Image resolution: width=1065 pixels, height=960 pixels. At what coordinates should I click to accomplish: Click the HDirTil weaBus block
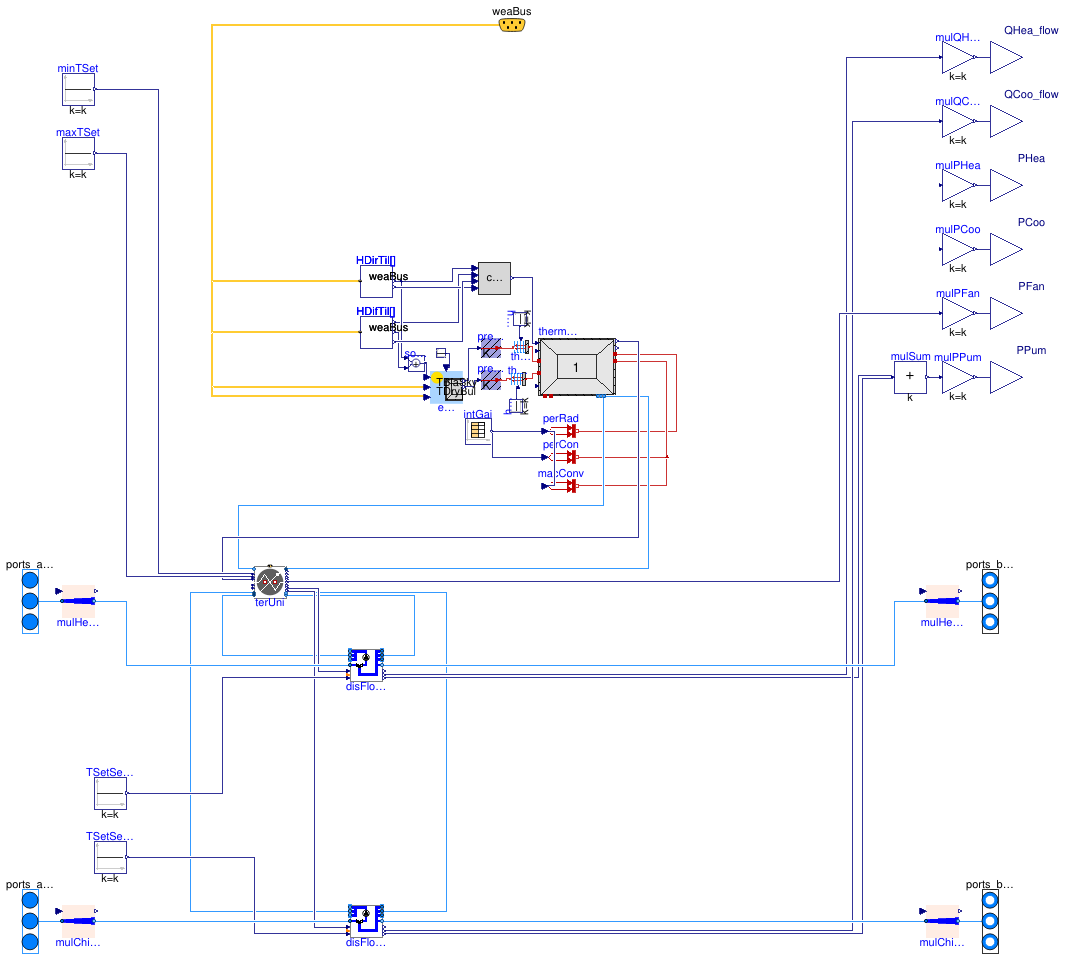pyautogui.click(x=376, y=281)
